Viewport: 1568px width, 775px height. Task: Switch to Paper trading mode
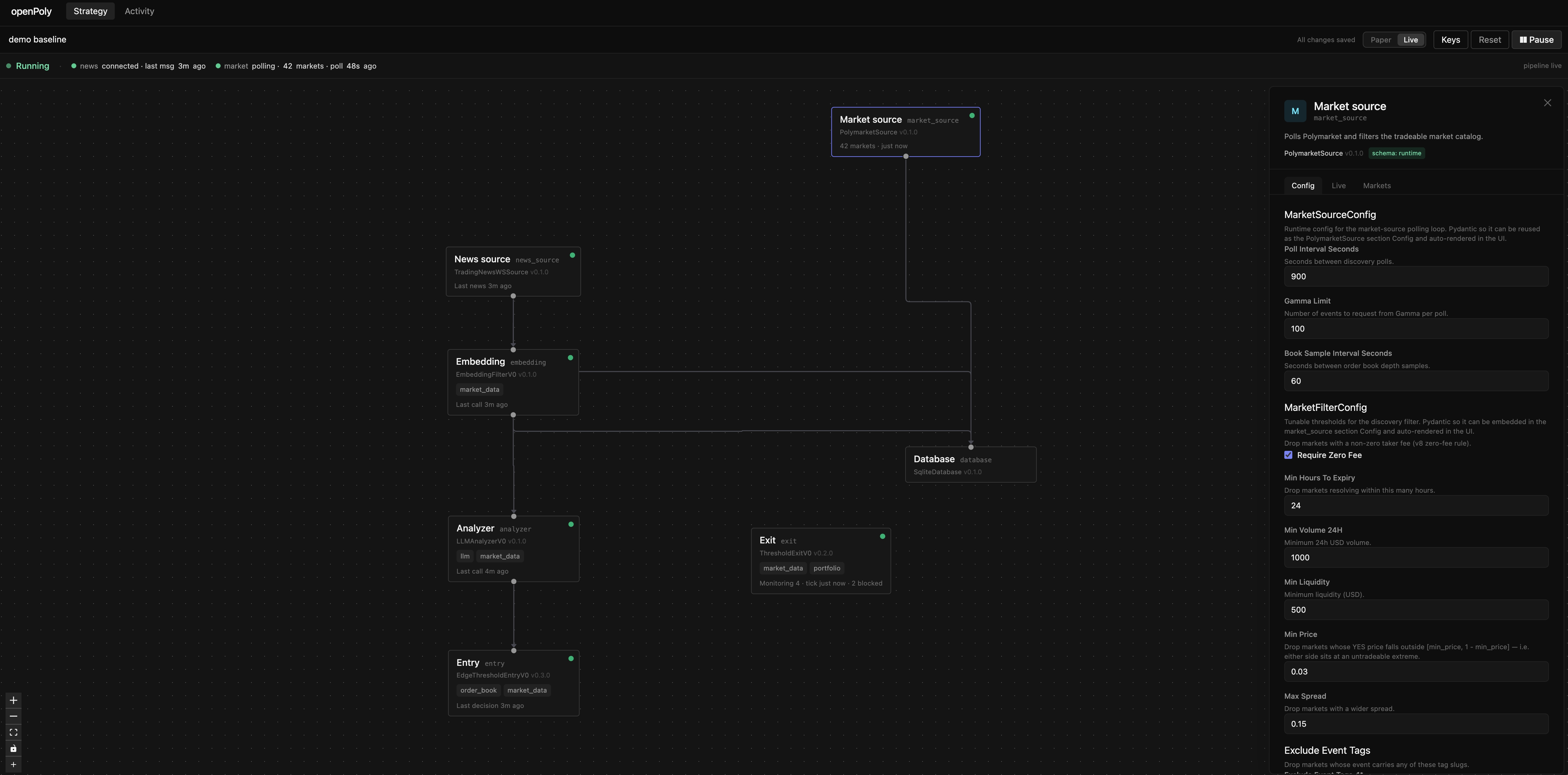pos(1381,40)
